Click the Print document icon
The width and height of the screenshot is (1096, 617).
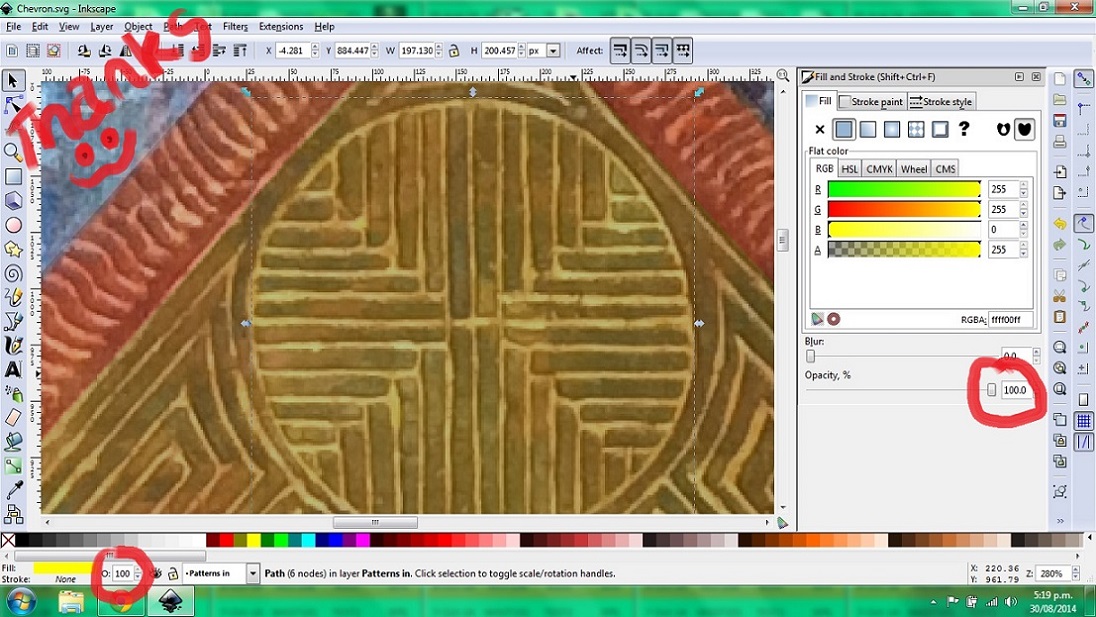1059,142
